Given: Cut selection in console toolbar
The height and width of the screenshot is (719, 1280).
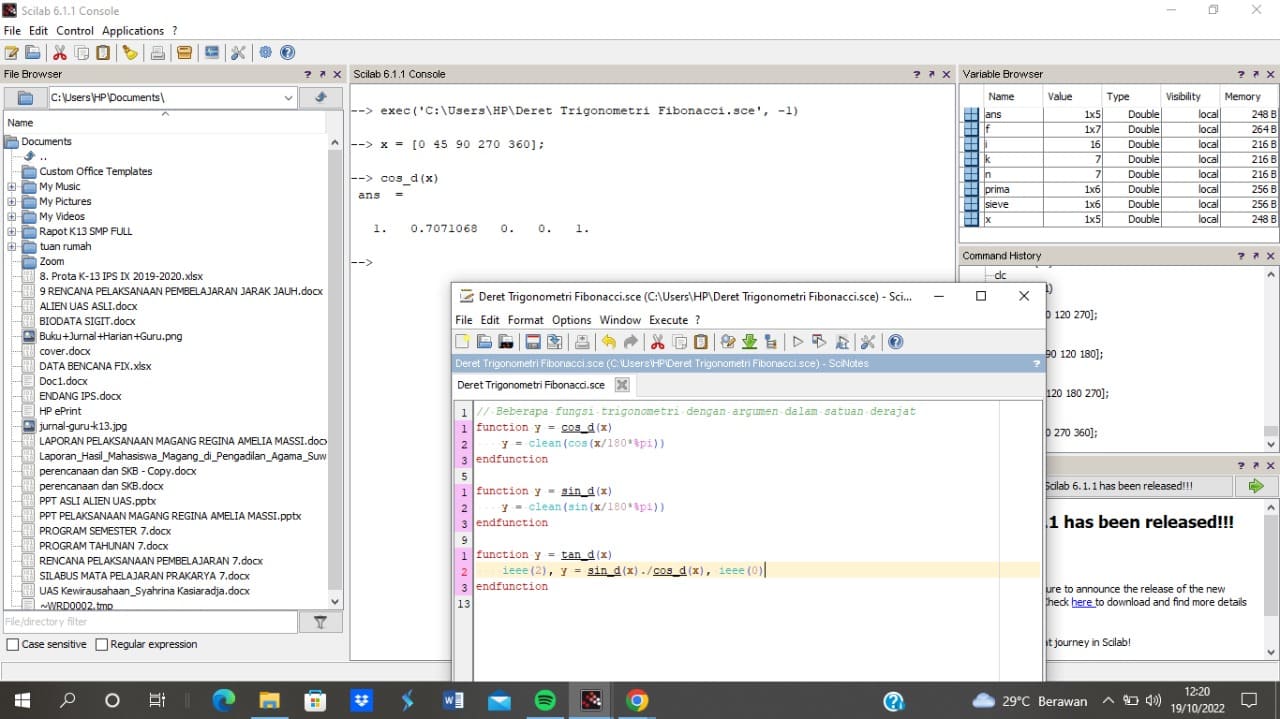Looking at the screenshot, I should click(x=60, y=53).
